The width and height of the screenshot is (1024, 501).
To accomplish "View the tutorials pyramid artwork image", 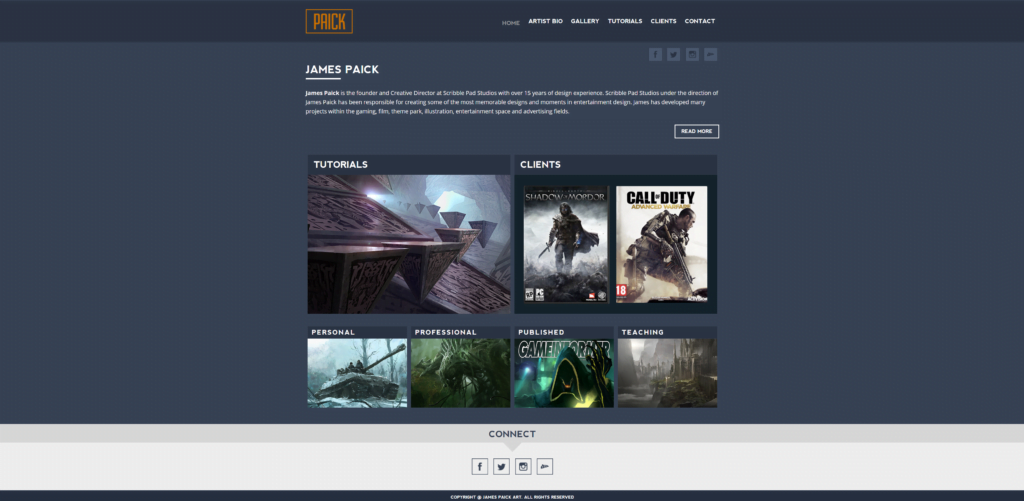I will point(409,244).
